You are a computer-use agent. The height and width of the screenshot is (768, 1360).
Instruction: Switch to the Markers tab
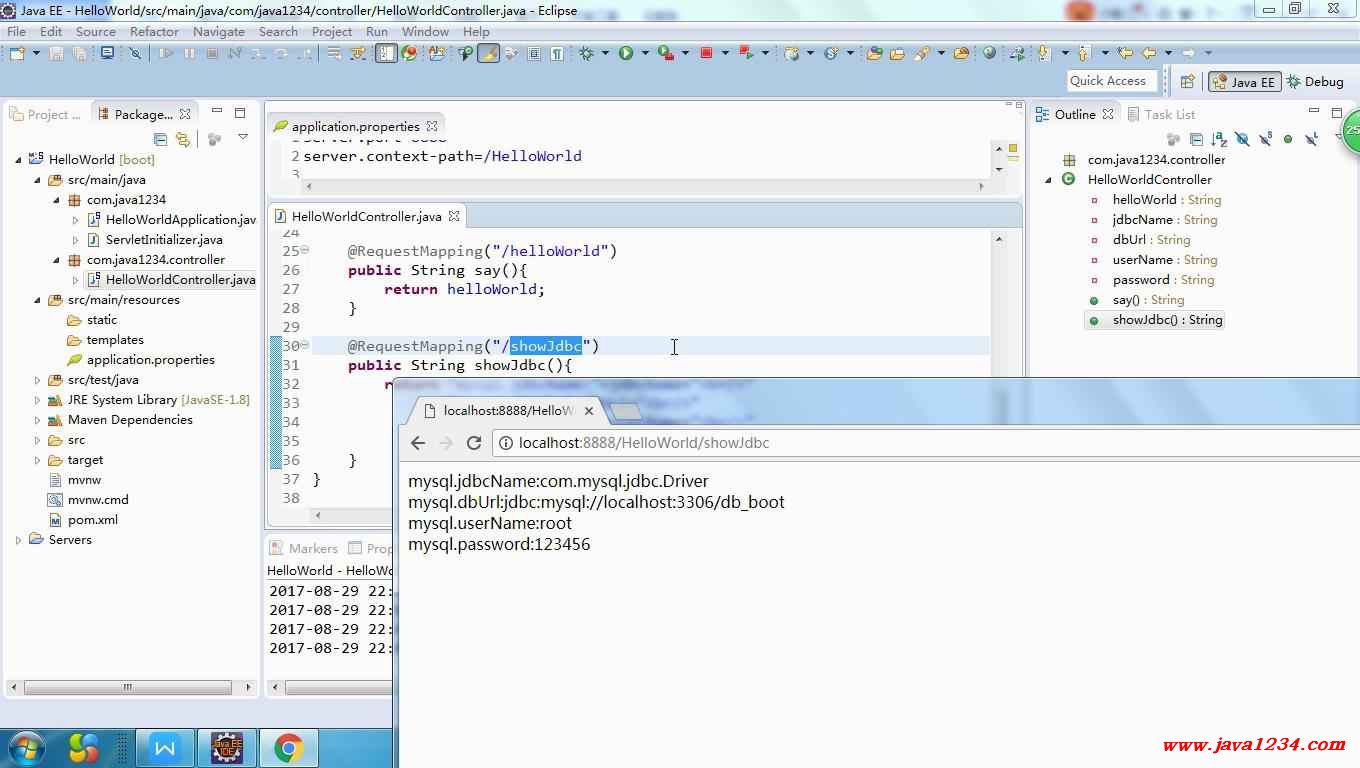click(x=304, y=548)
